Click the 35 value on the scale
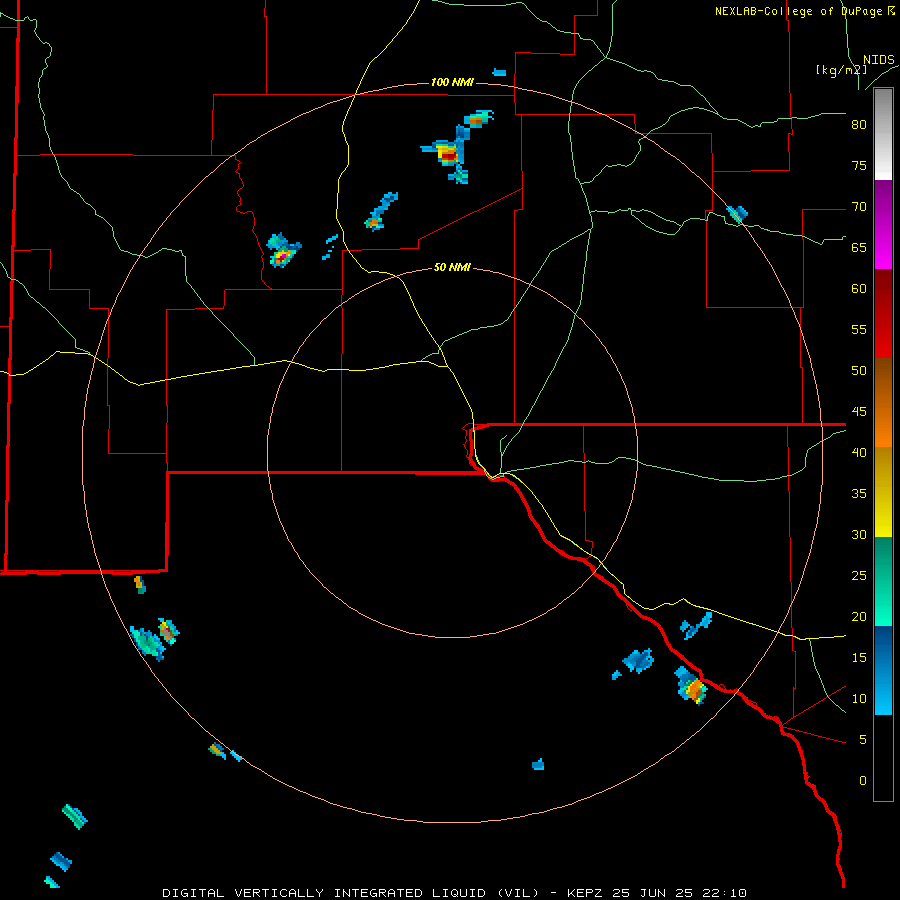Viewport: 900px width, 900px height. (x=859, y=494)
